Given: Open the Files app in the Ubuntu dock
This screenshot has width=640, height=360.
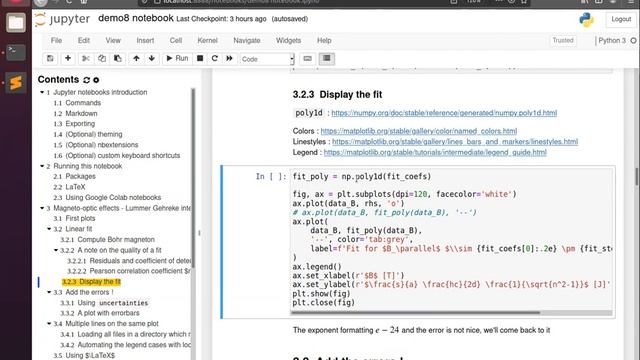Looking at the screenshot, I should click(x=16, y=23).
